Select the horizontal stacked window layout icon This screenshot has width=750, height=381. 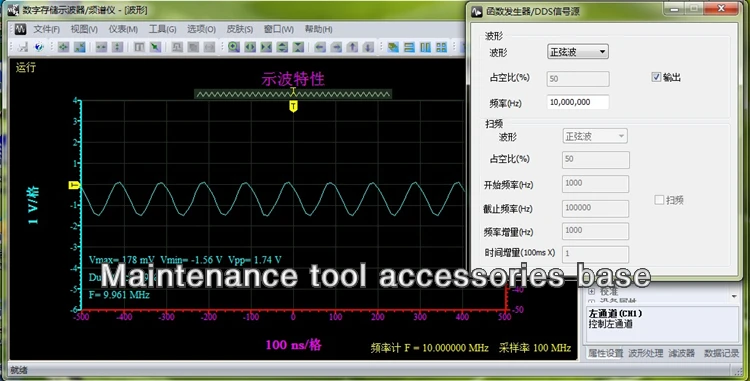point(409,47)
